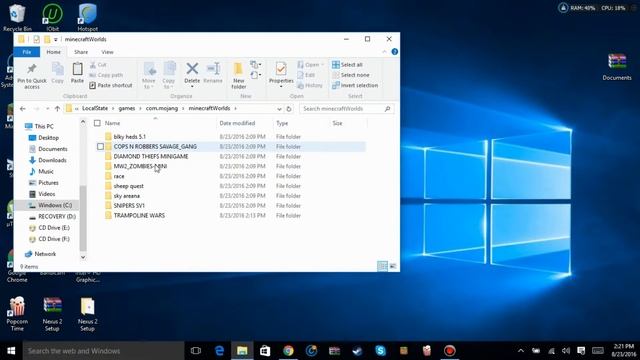The width and height of the screenshot is (640, 360).
Task: Expand the address bar history dropdown
Action: click(x=279, y=109)
